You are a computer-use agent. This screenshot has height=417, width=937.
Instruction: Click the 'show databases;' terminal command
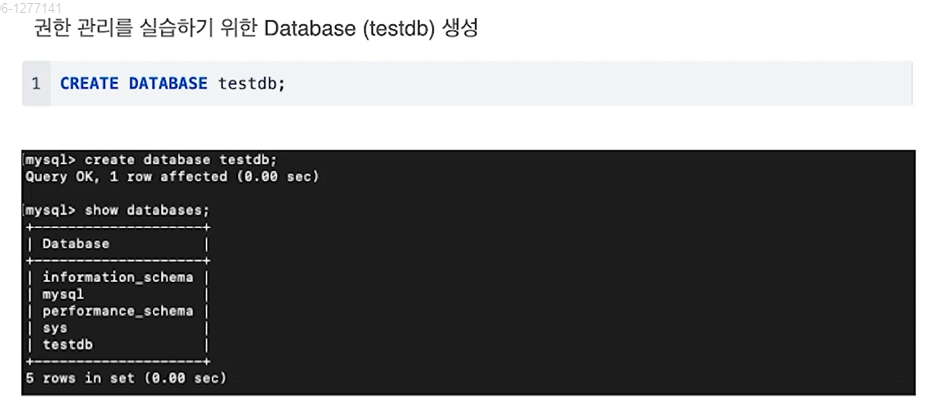(x=147, y=210)
